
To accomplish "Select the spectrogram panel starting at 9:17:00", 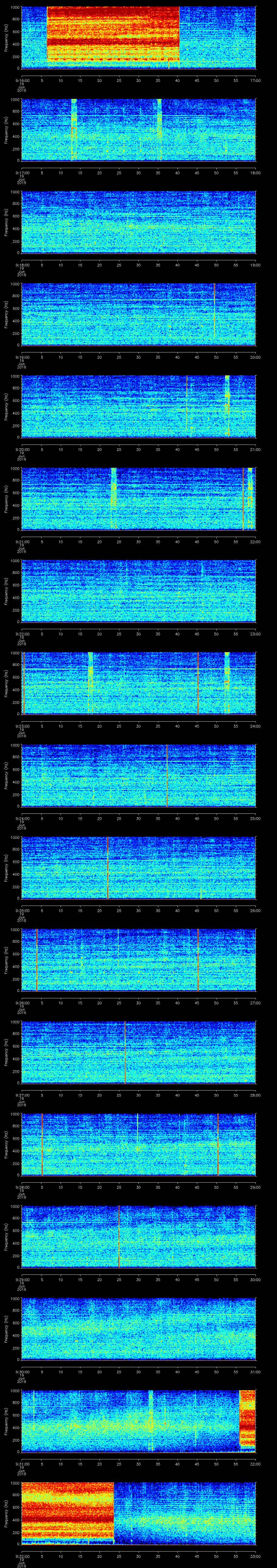I will tap(138, 130).
